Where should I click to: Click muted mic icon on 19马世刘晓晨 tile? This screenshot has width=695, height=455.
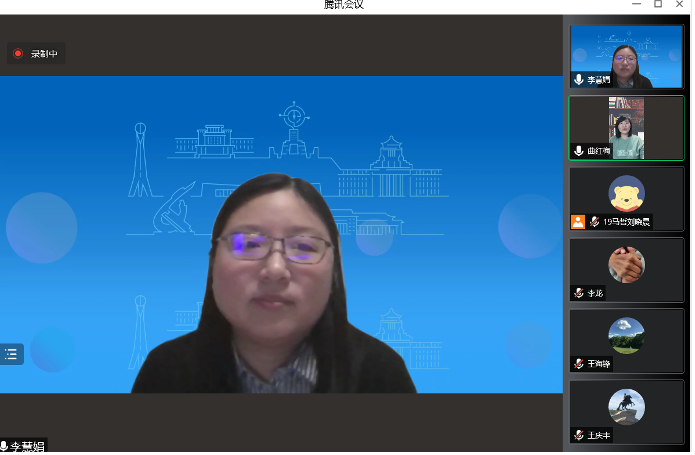click(594, 222)
